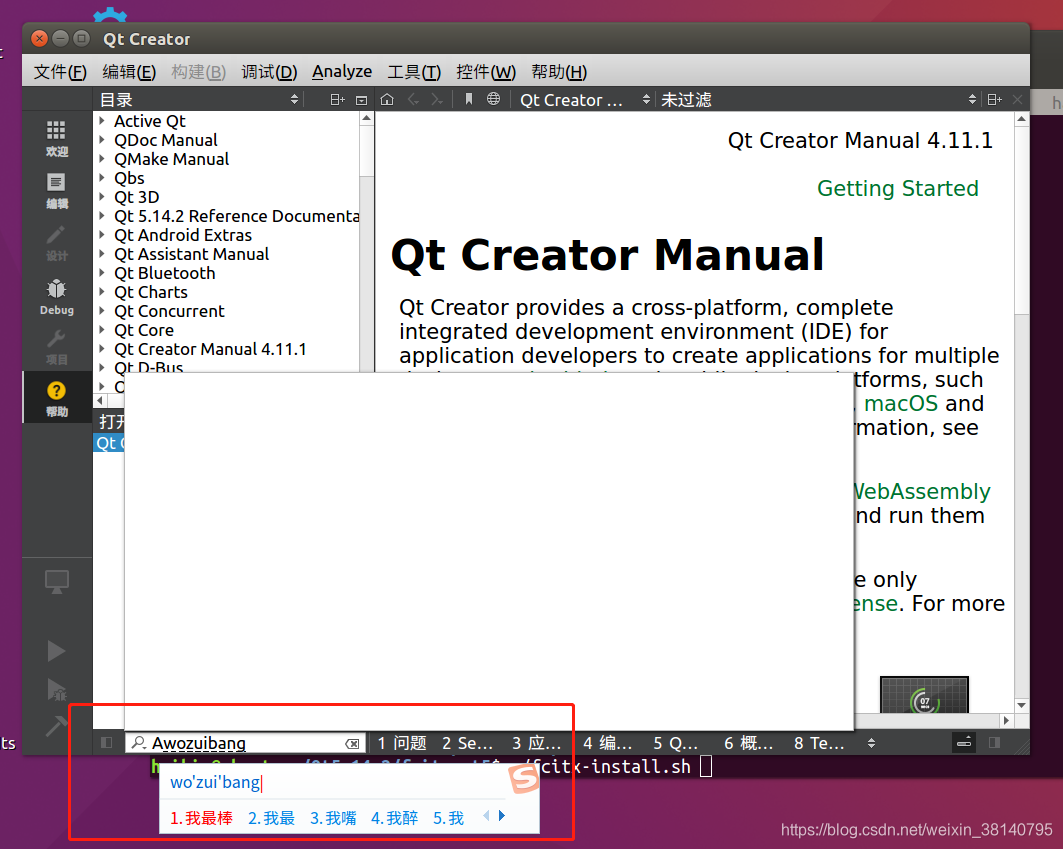Navigate forward in help viewer
Image resolution: width=1063 pixels, height=849 pixels.
437,100
